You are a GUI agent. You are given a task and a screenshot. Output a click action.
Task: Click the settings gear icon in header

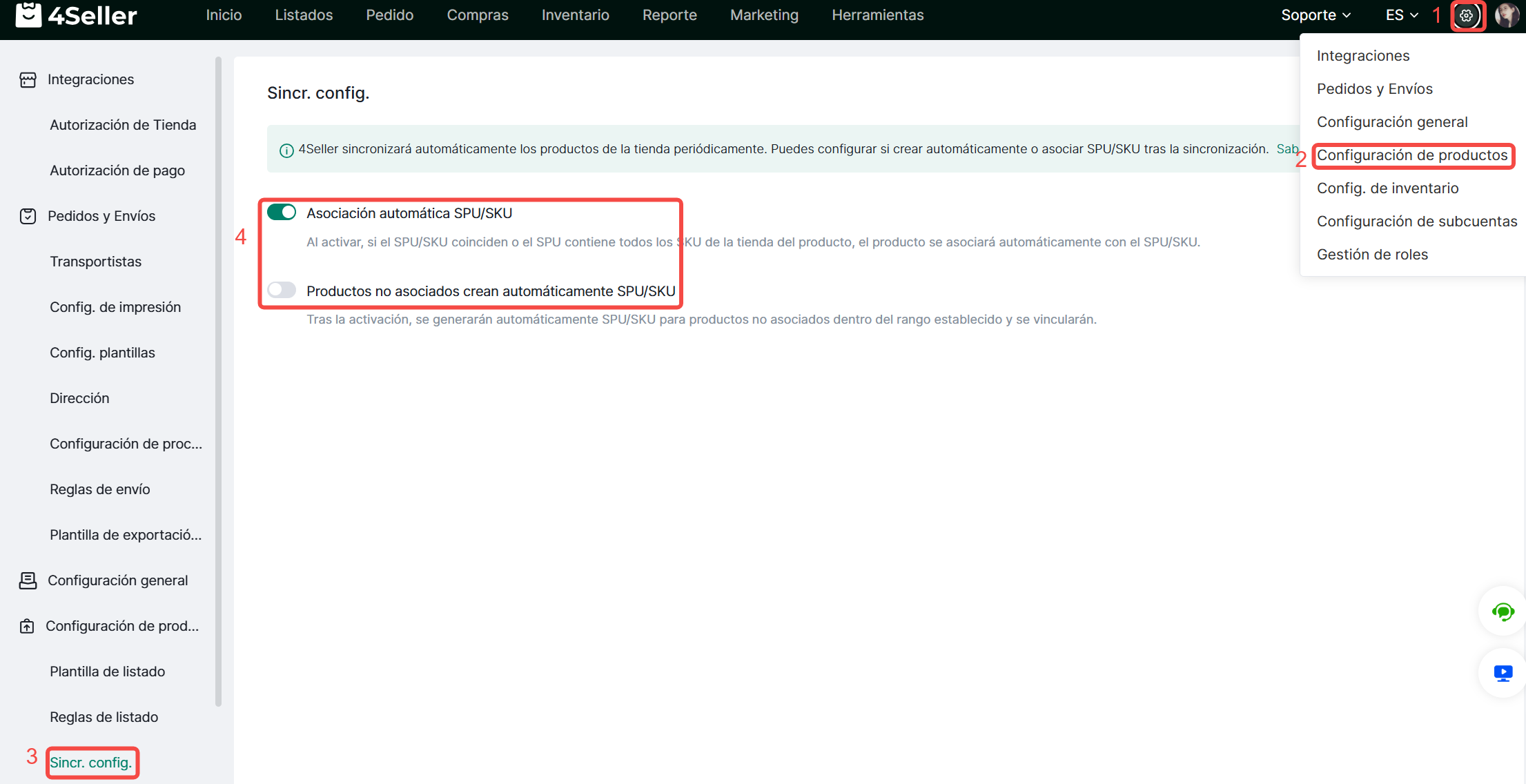tap(1466, 15)
